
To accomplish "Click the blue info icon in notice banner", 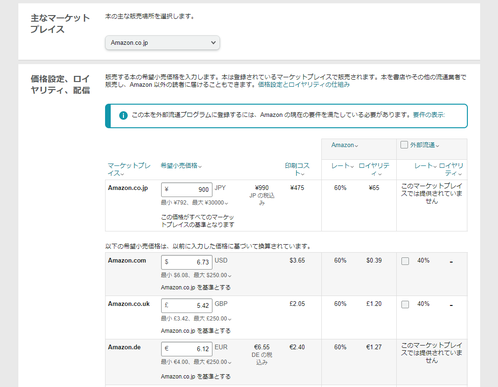I will 123,115.
